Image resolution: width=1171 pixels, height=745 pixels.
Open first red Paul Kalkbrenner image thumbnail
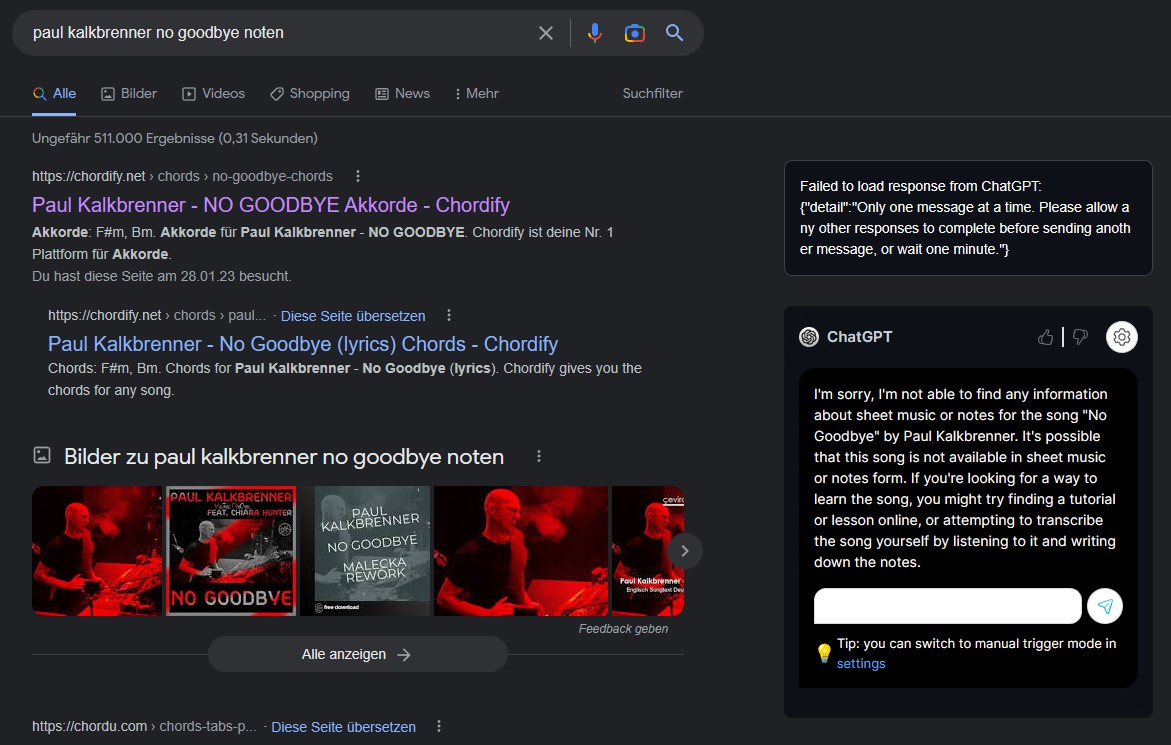coord(97,551)
